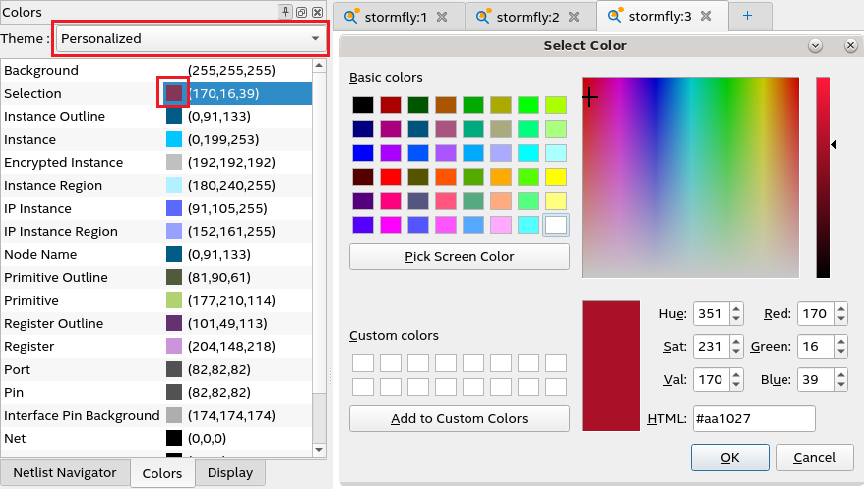Decrease the Sat value stepper
The width and height of the screenshot is (864, 489).
pos(736,352)
